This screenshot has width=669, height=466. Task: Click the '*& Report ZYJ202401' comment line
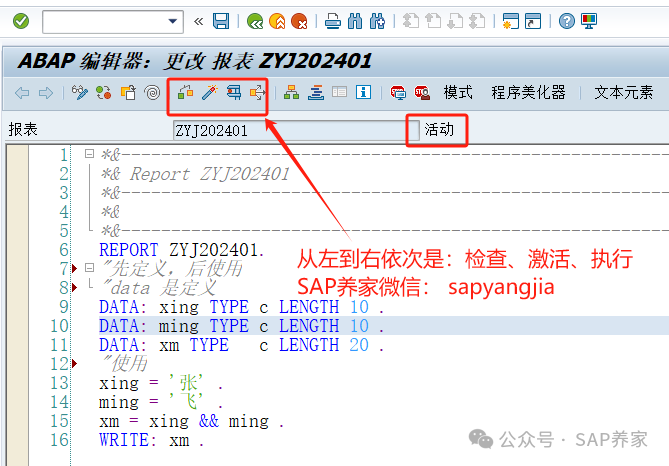tap(195, 174)
